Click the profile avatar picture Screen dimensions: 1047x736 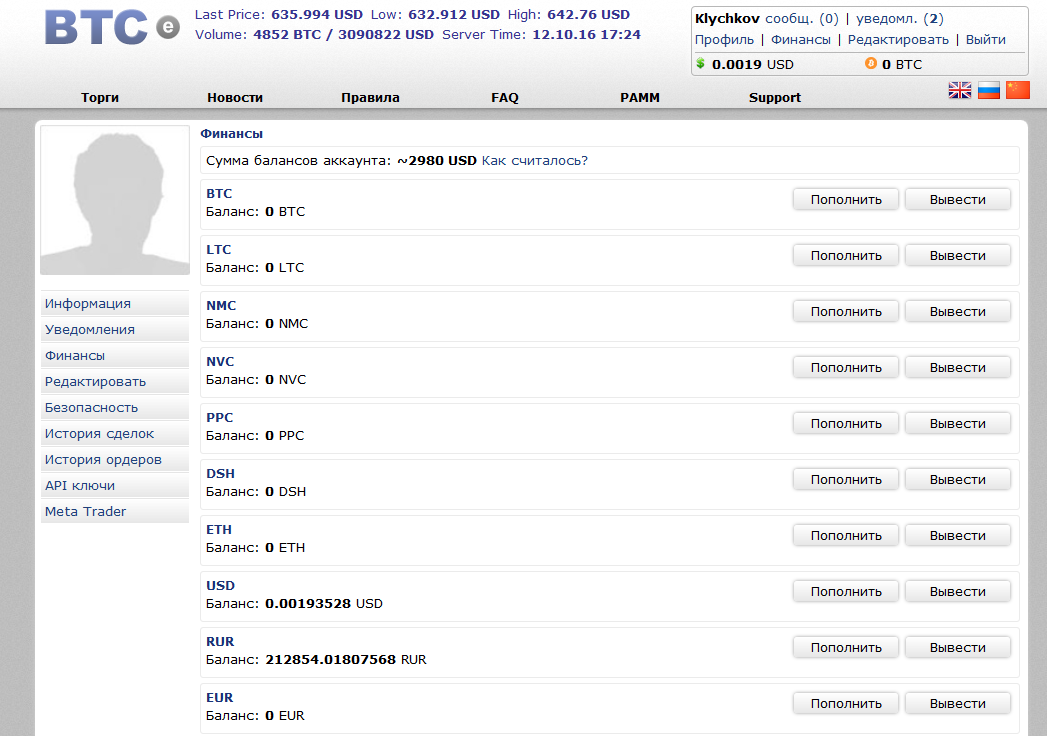pos(115,201)
